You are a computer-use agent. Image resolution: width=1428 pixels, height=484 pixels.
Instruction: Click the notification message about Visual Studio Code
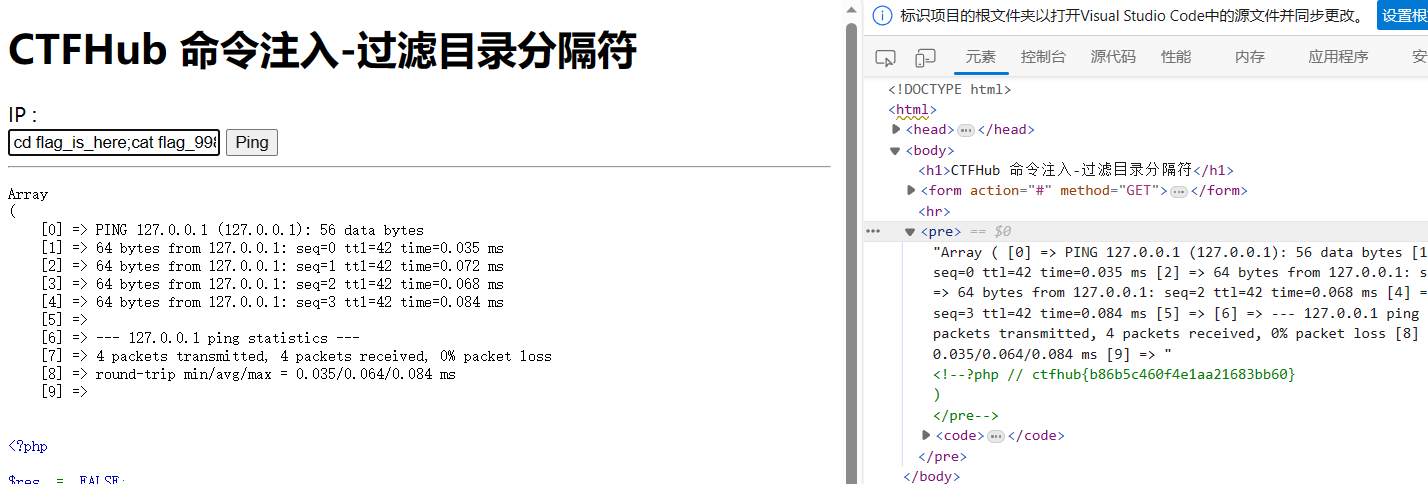(1132, 15)
